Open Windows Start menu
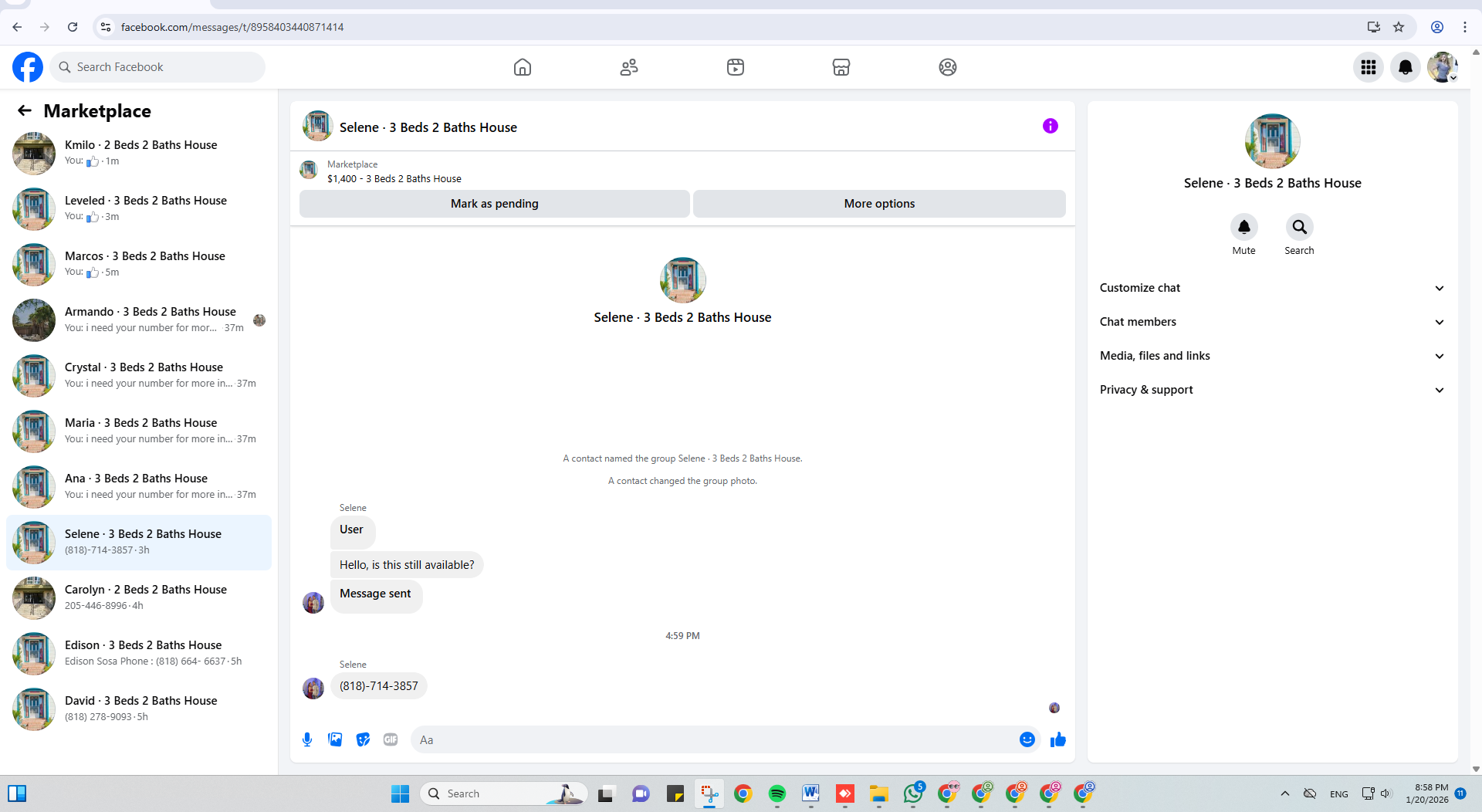1482x812 pixels. click(x=400, y=793)
